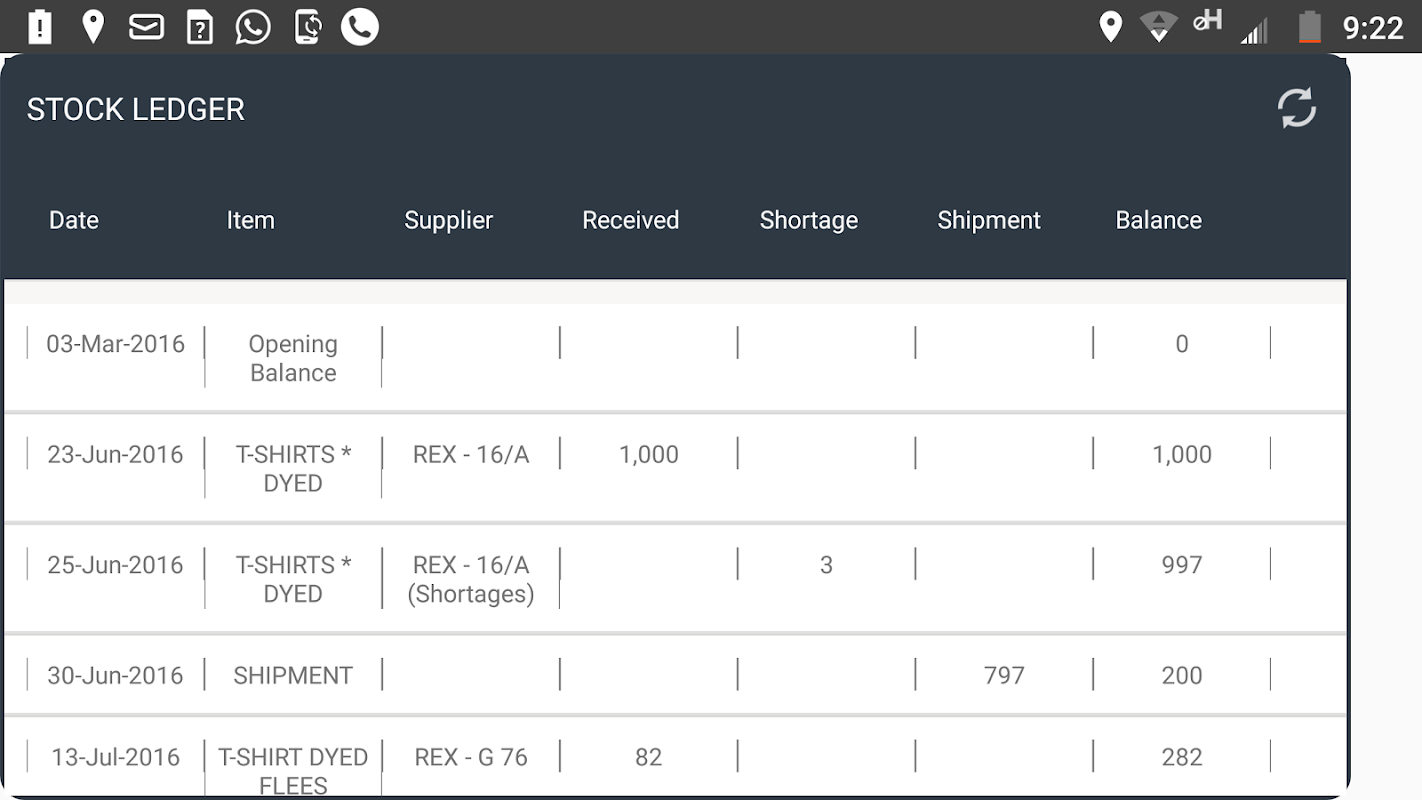
Task: Tap the WhatsApp notification icon
Action: (253, 27)
